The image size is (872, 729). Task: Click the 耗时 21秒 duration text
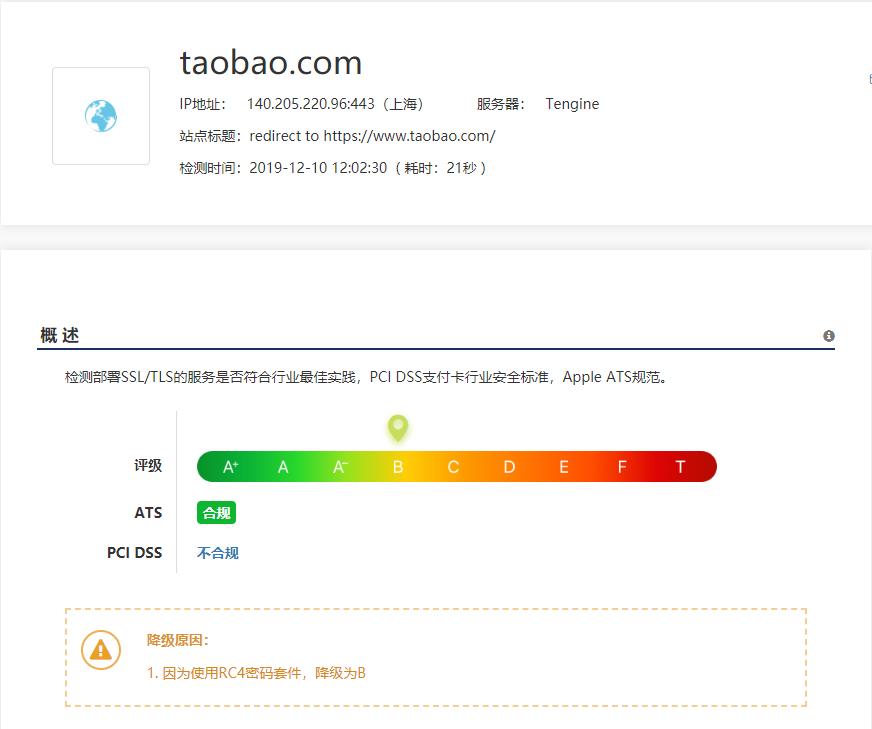click(442, 168)
